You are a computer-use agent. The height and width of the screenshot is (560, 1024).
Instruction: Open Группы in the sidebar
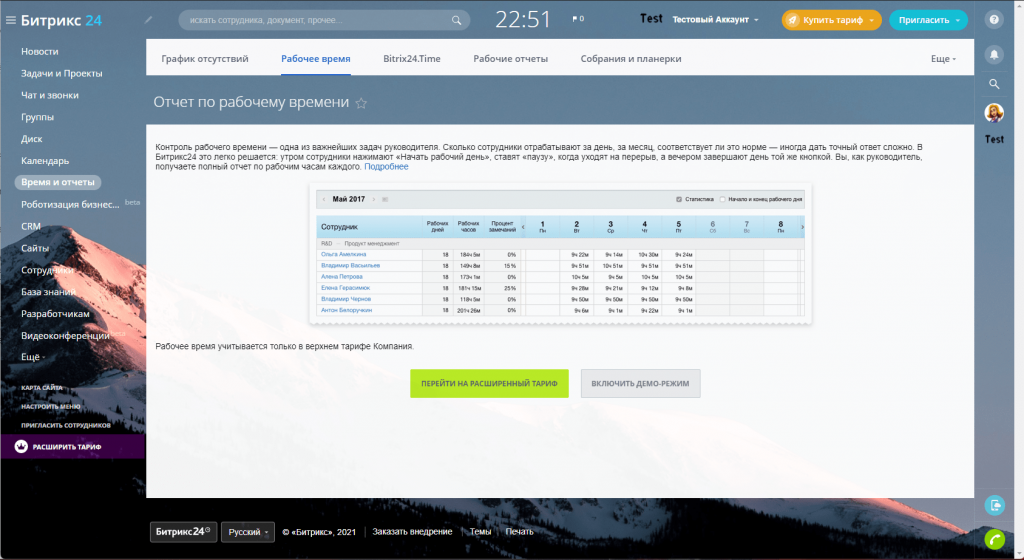[37, 117]
